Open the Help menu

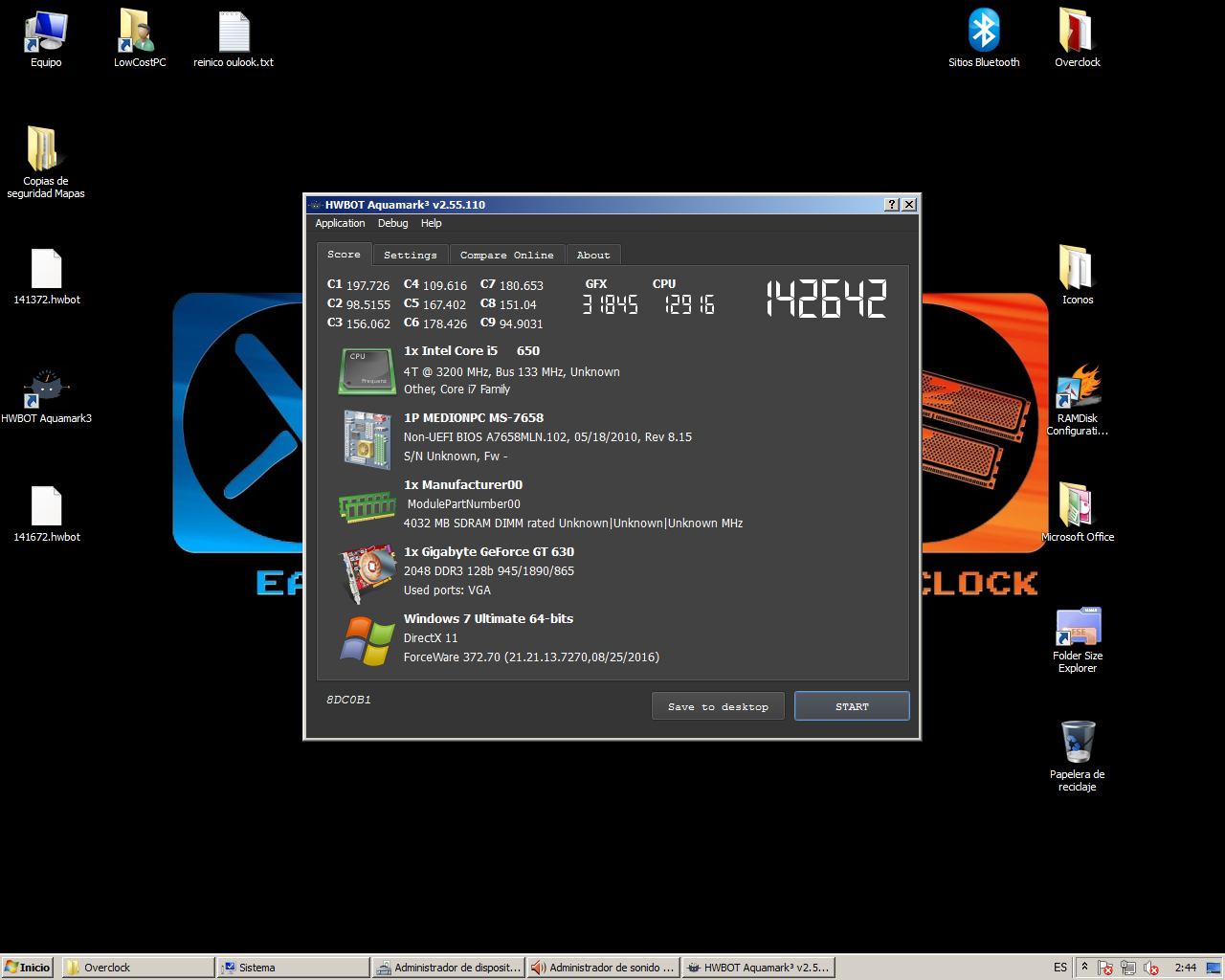coord(432,223)
